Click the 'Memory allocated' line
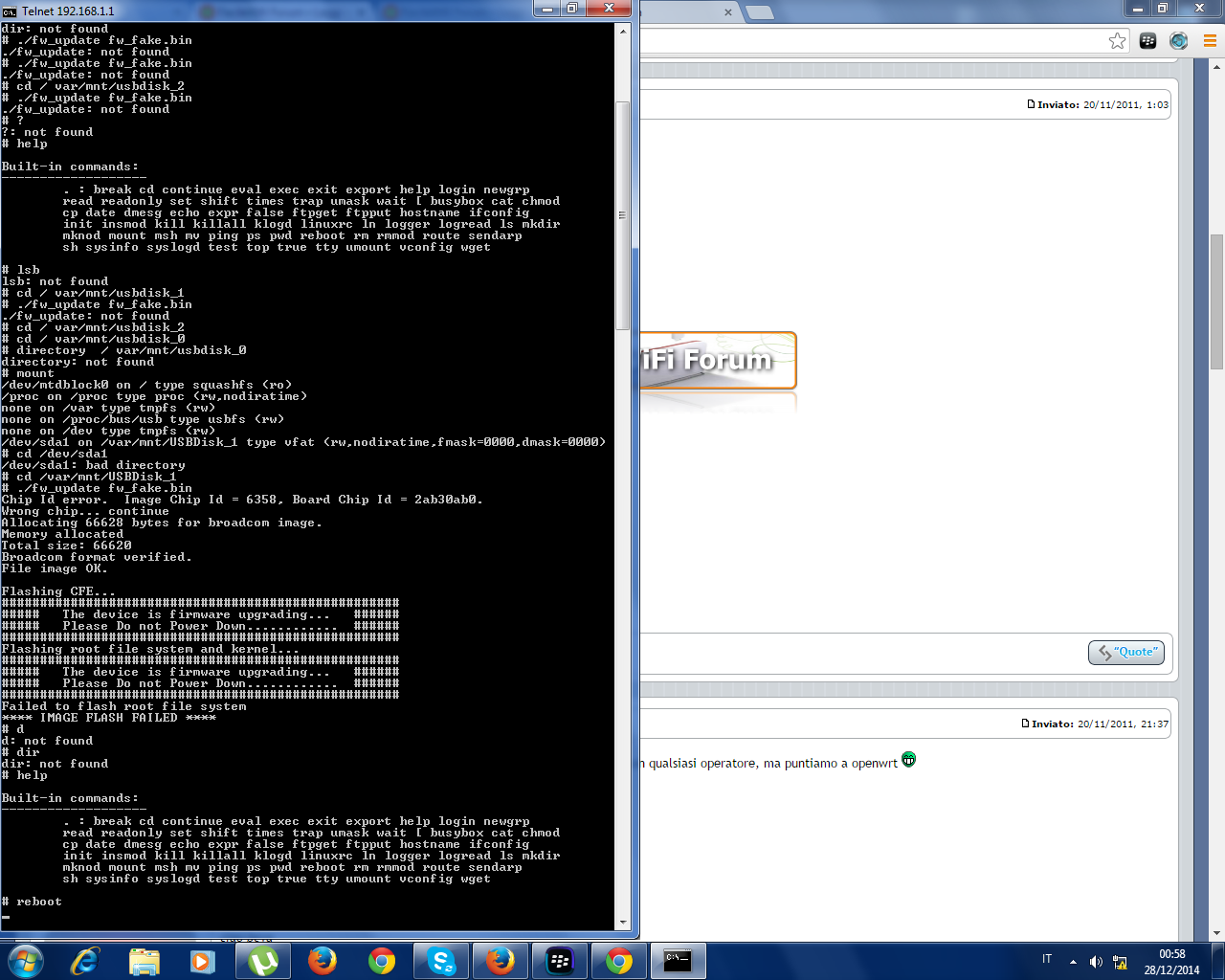Screen dimensions: 1225x980 [x=62, y=534]
